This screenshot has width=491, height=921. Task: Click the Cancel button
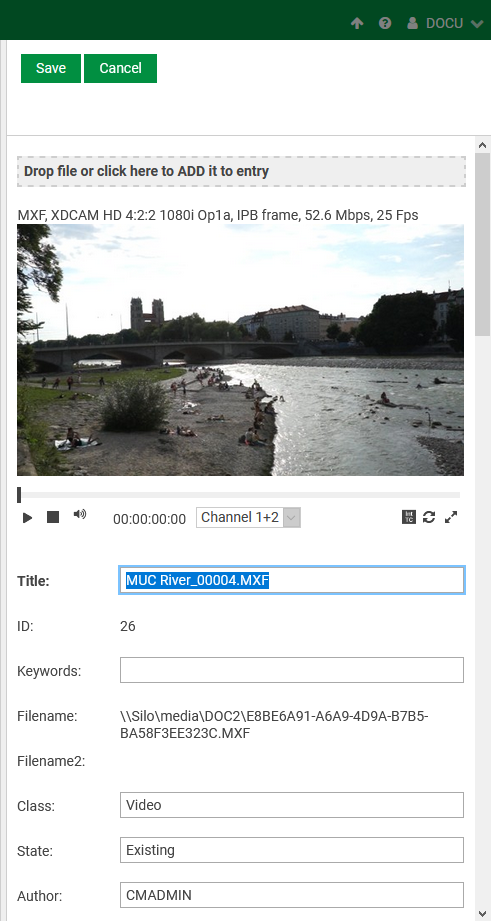pyautogui.click(x=120, y=68)
